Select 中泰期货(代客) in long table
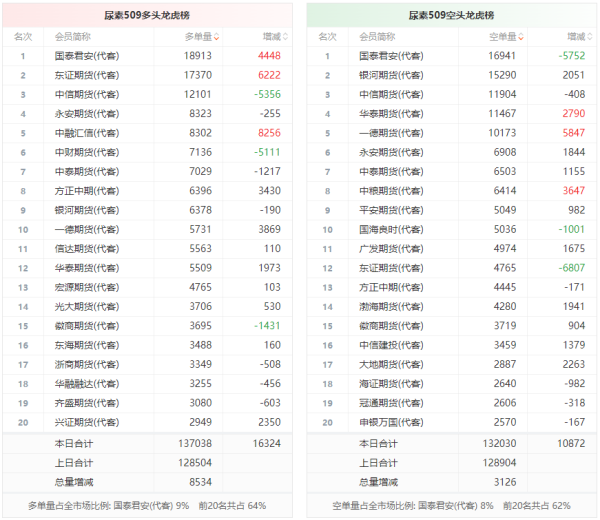This screenshot has height=520, width=600. pos(87,171)
